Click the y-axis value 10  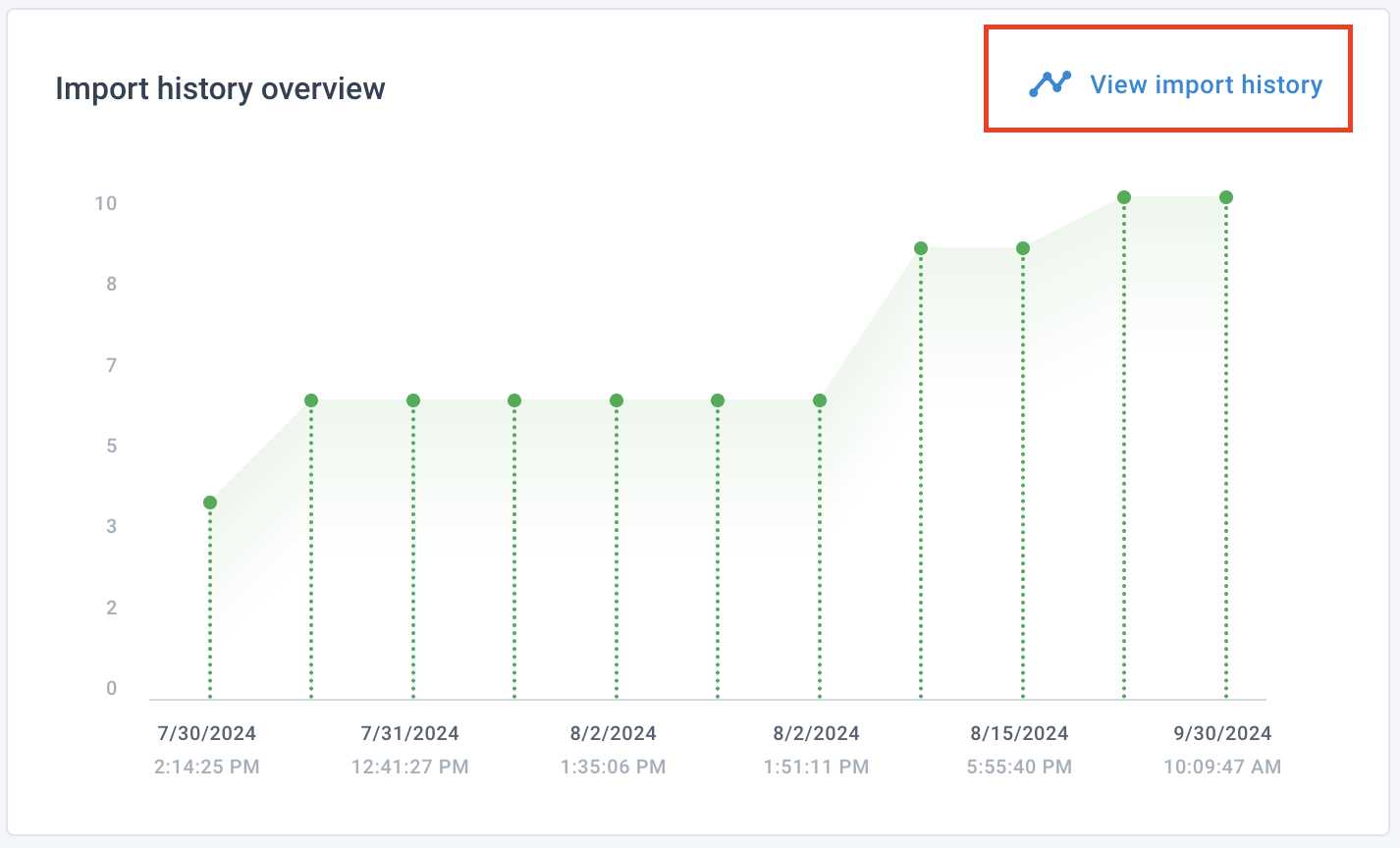click(x=105, y=203)
